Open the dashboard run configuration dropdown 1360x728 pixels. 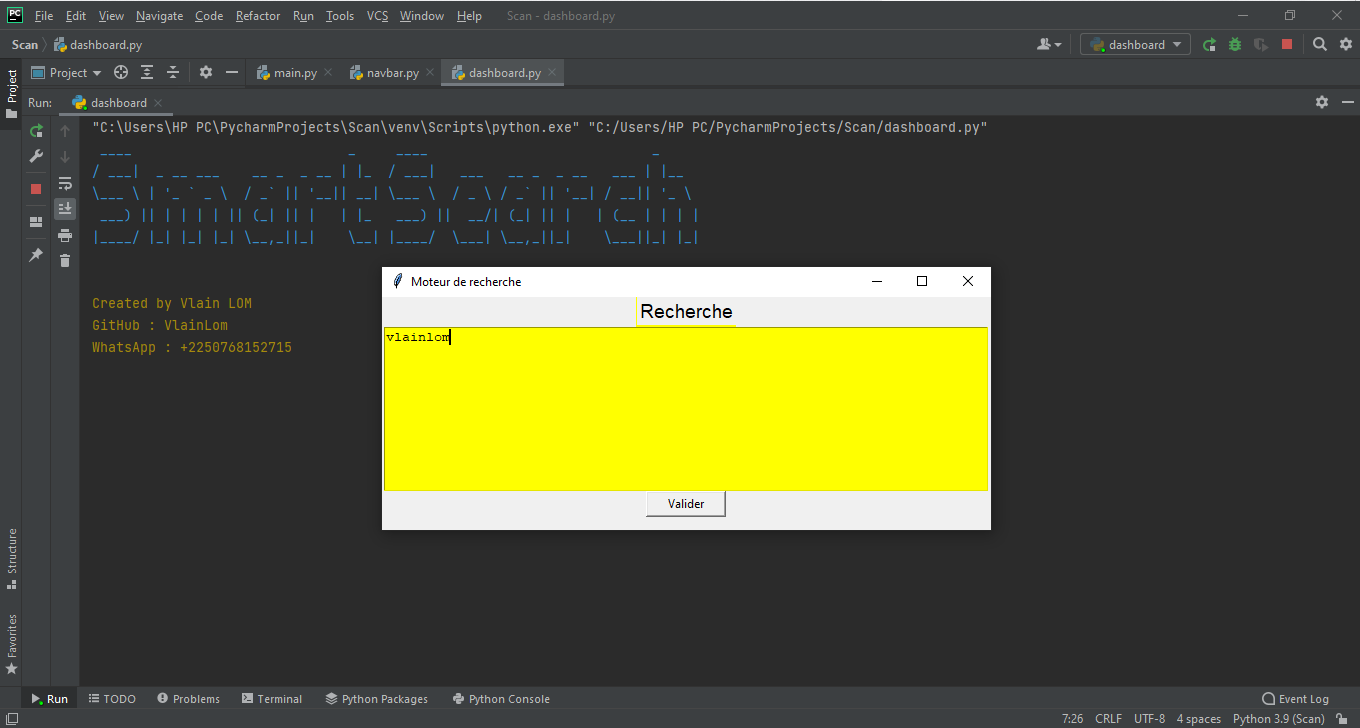[x=1133, y=44]
